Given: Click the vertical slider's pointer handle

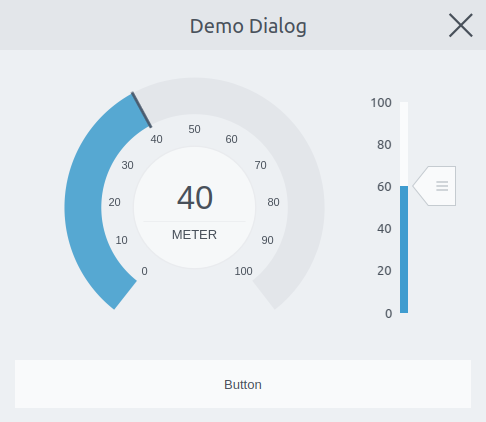Looking at the screenshot, I should pyautogui.click(x=434, y=186).
